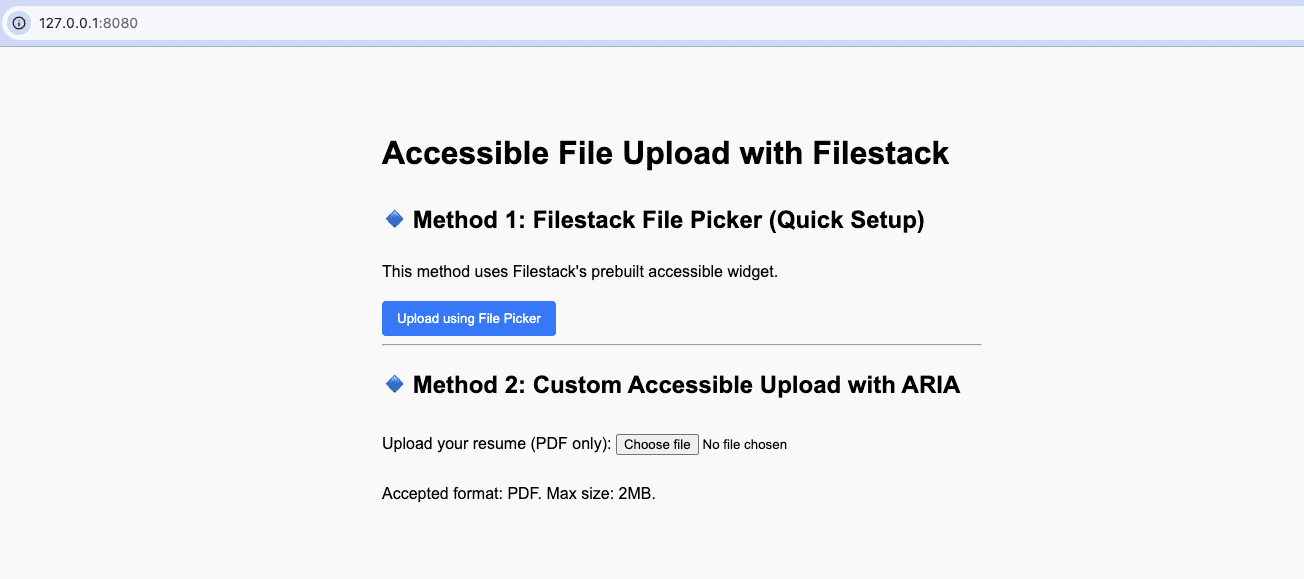Click "(PDF only)" in the resume label
1304x579 pixels.
(x=570, y=444)
